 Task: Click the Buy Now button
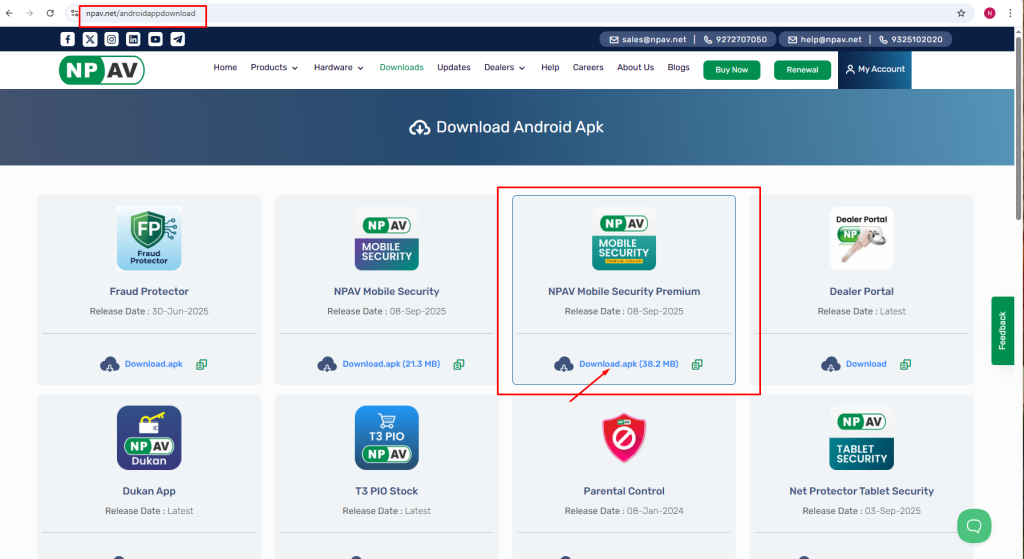[731, 70]
